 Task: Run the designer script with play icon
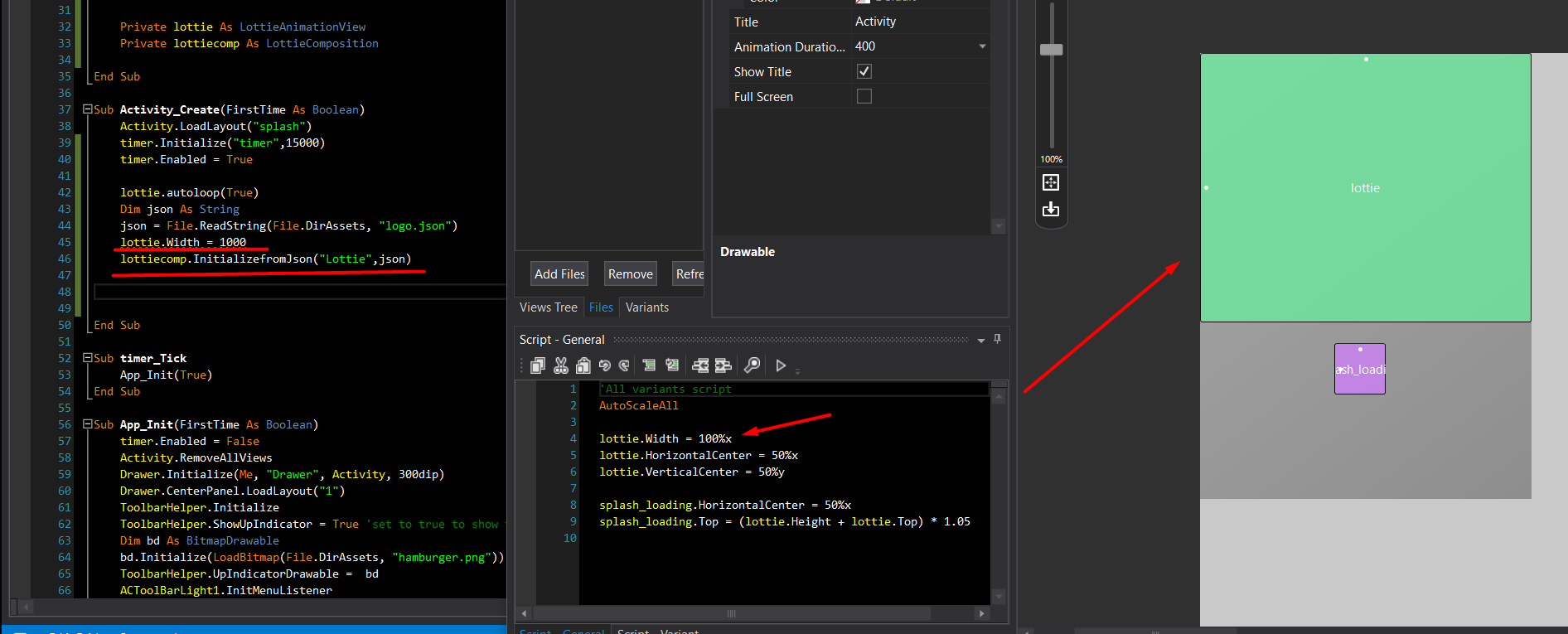coord(781,365)
